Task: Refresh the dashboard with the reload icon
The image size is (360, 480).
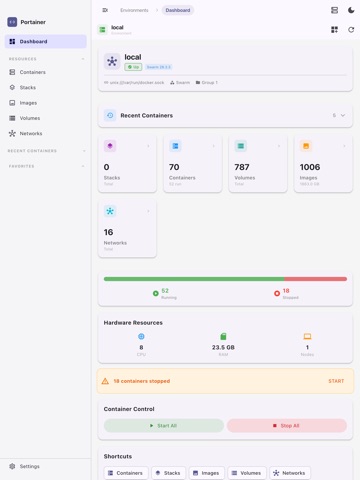Action: [x=351, y=30]
